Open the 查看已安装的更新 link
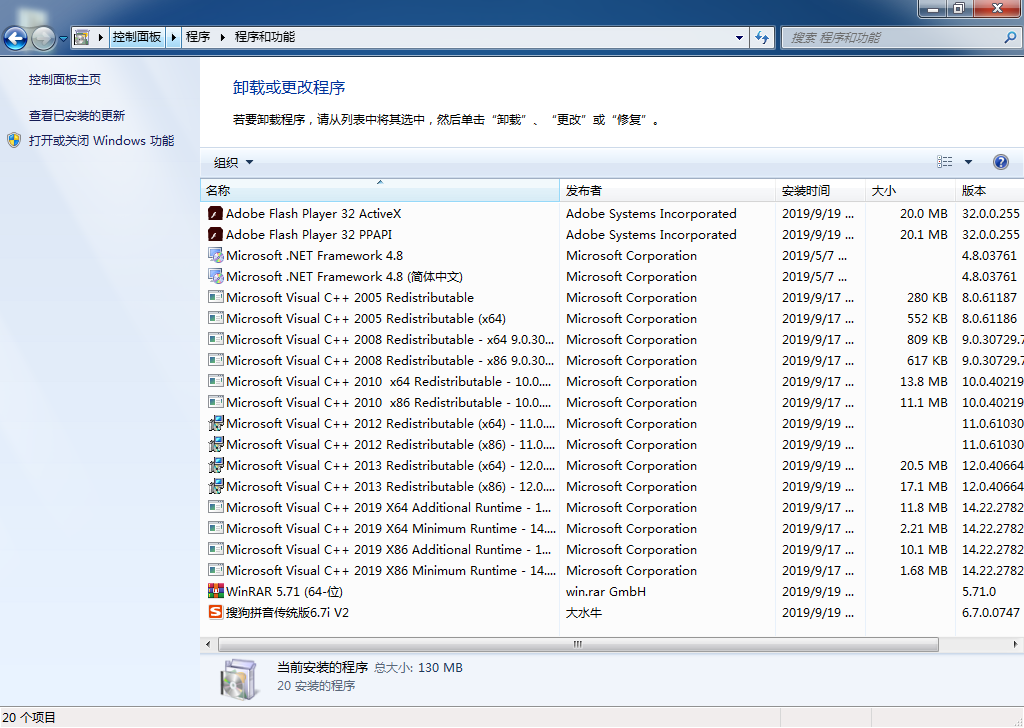Viewport: 1024px width, 728px height. (76, 116)
